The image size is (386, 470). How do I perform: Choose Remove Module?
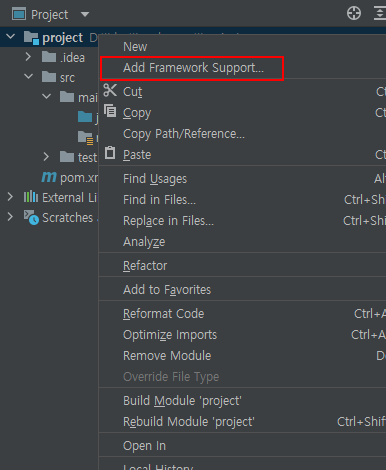pos(243,356)
